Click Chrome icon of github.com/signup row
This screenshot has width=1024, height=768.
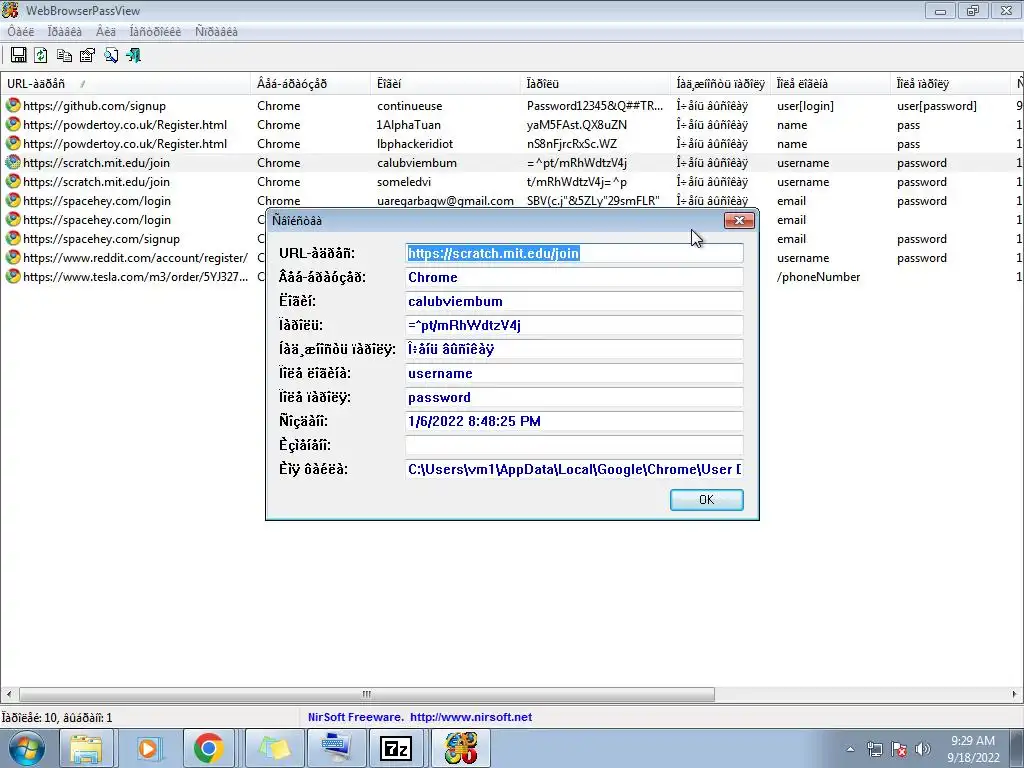(x=12, y=105)
